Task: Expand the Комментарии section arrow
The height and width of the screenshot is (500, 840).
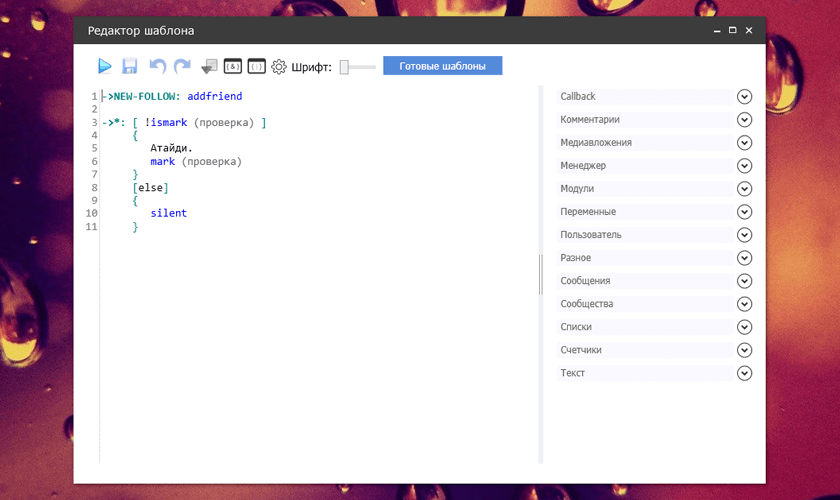Action: tap(744, 120)
